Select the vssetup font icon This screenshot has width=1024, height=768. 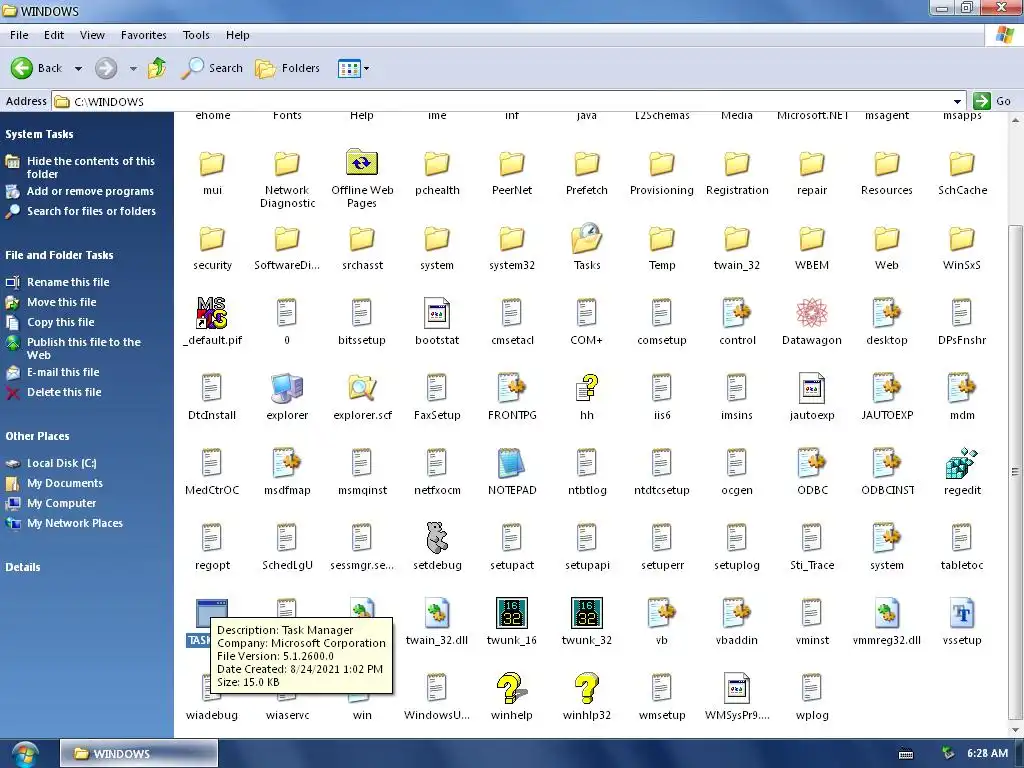point(961,613)
